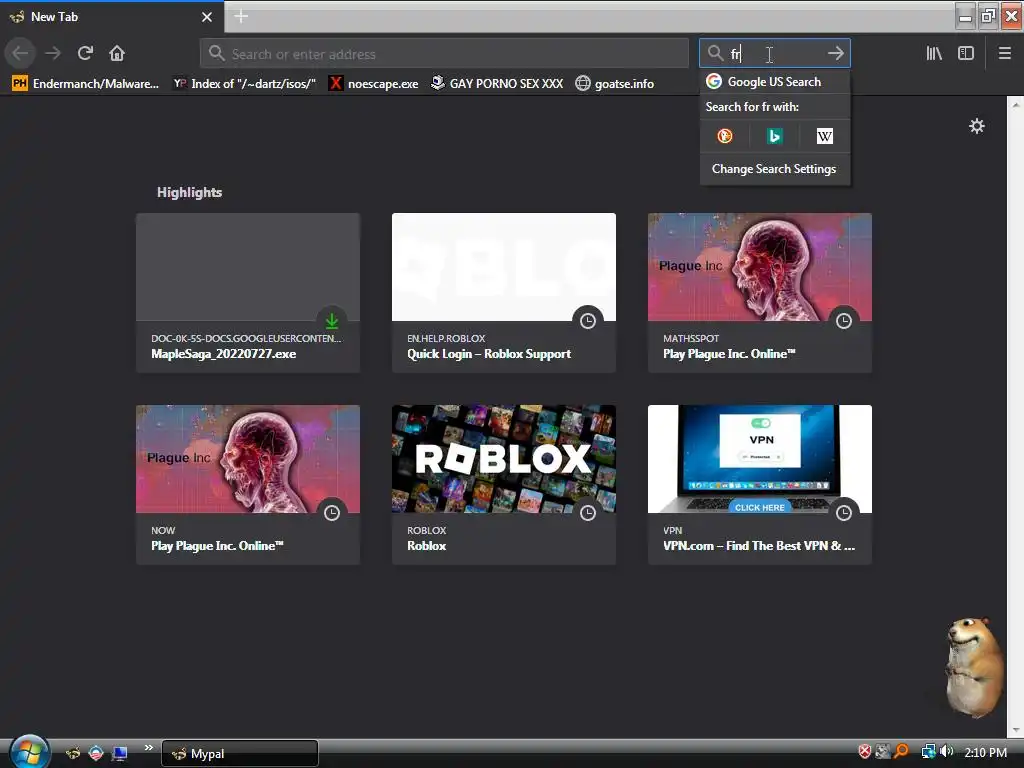
Task: Click history clock on Roblox Support tile
Action: click(588, 321)
